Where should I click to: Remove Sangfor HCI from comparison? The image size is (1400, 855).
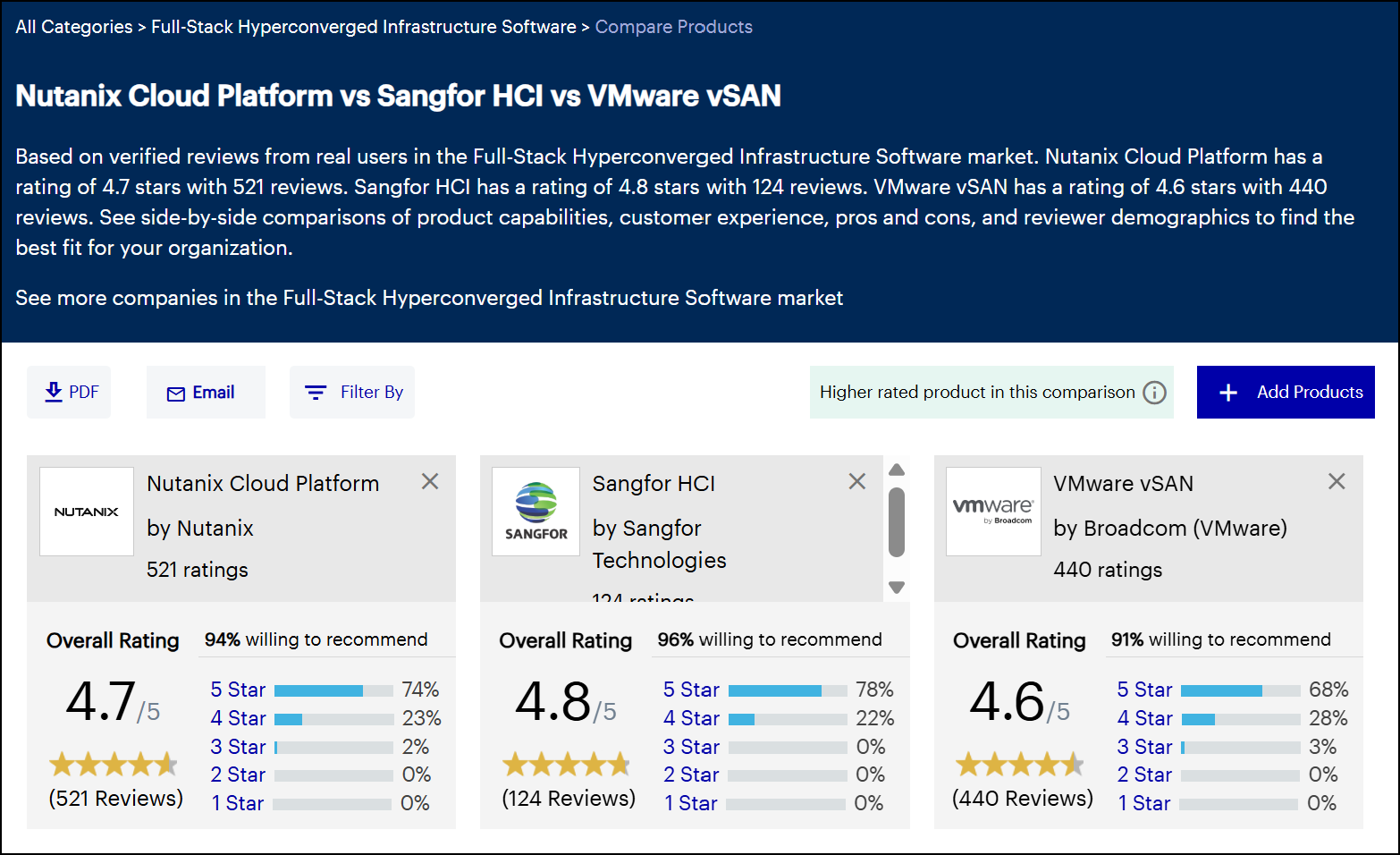[x=856, y=481]
